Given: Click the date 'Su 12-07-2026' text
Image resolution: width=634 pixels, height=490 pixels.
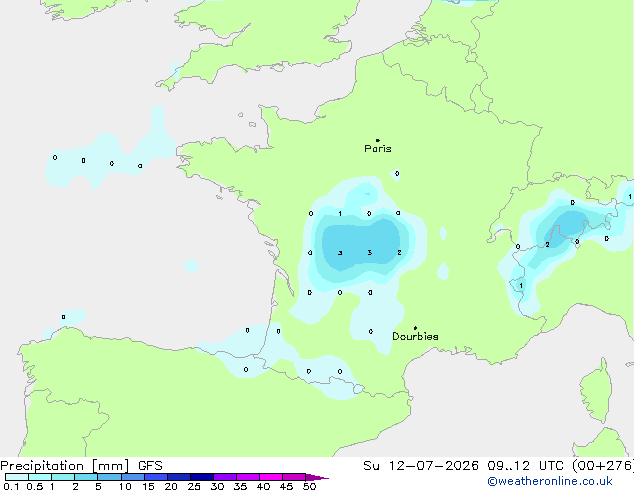Looking at the screenshot, I should 421,466.
